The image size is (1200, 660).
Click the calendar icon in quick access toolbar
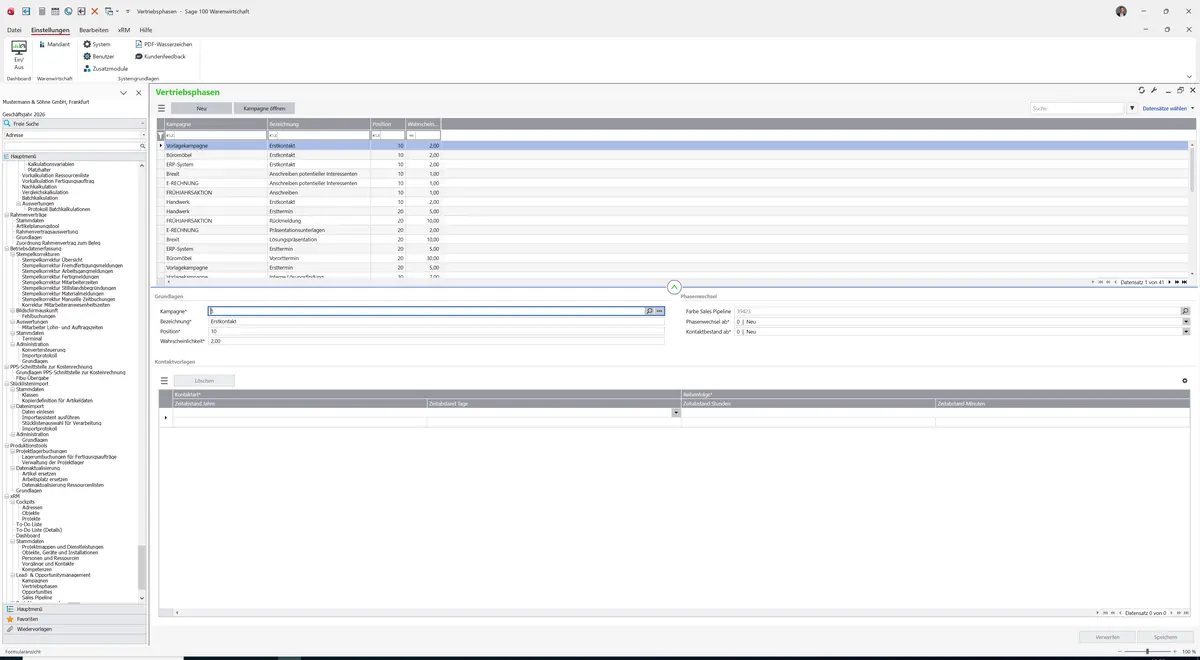click(55, 11)
